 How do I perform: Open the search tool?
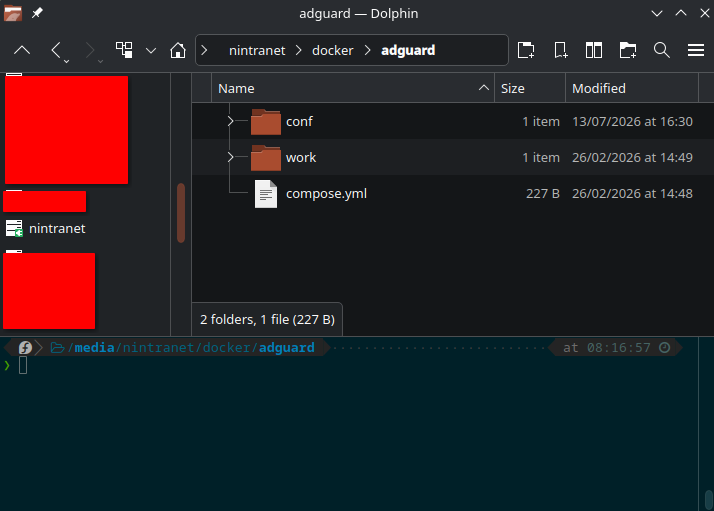pyautogui.click(x=662, y=50)
